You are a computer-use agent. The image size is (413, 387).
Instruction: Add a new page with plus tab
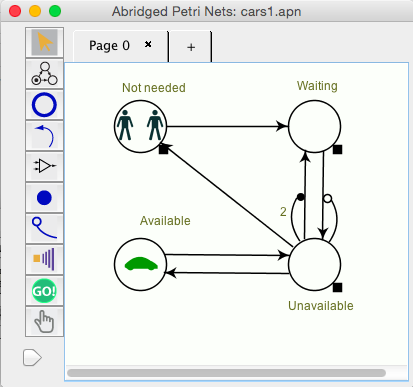click(x=191, y=47)
